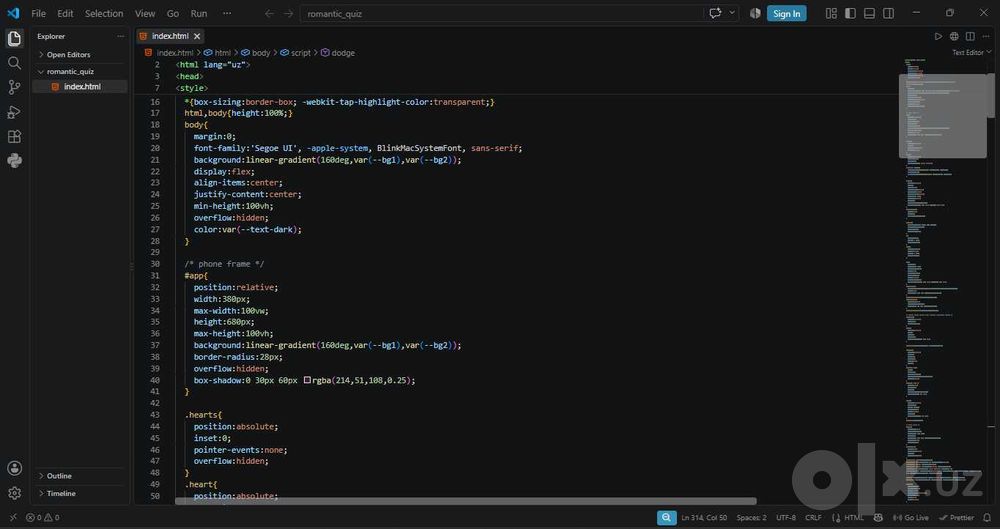Open the Explorer view in activity bar
The image size is (1000, 529).
[14, 38]
